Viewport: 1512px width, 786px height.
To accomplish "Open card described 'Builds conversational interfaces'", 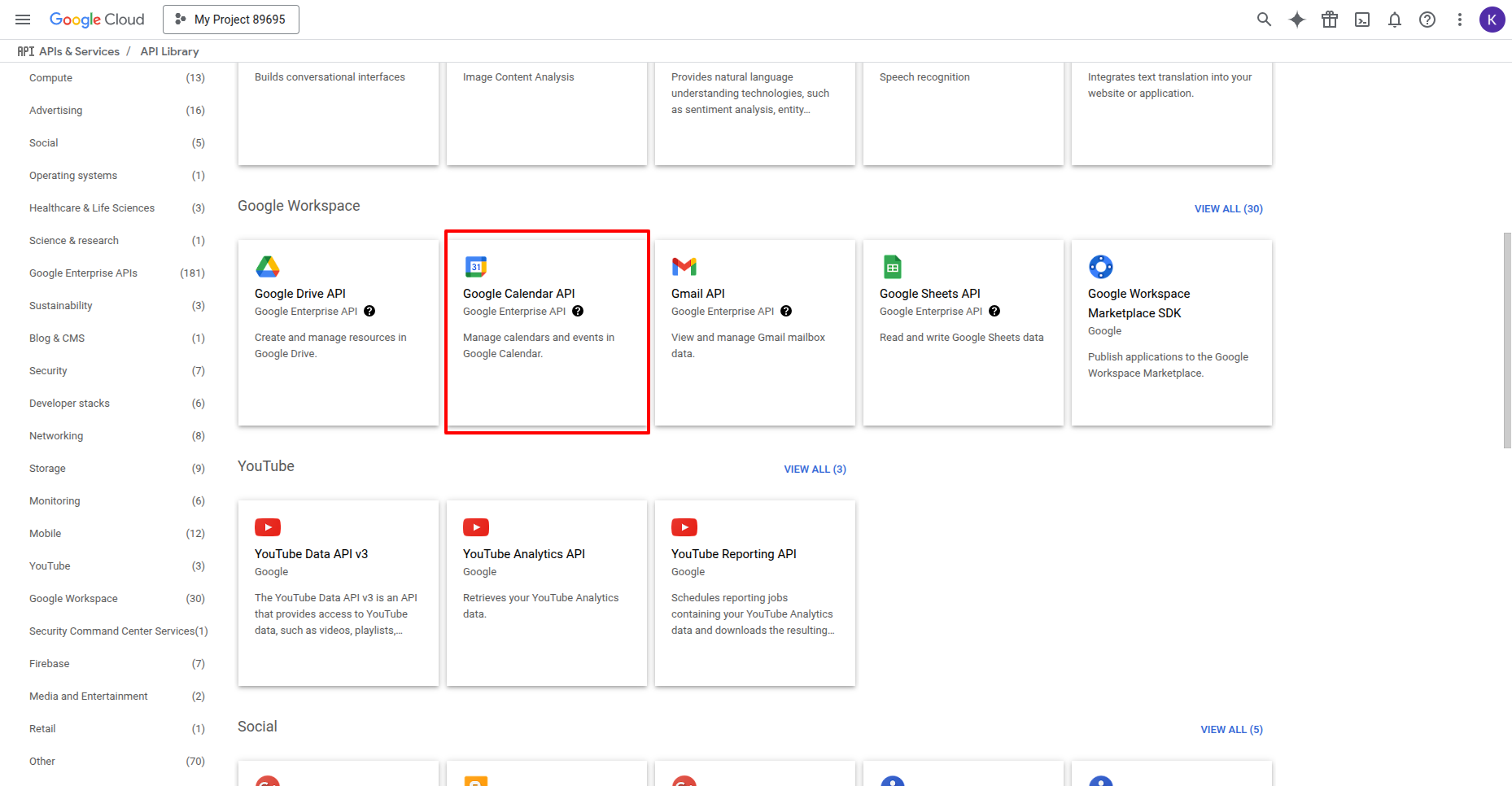I will coord(339,114).
